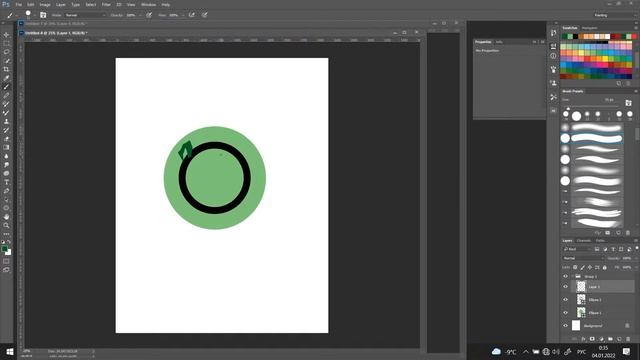Open Tool Preset picker in options bar

12,15
